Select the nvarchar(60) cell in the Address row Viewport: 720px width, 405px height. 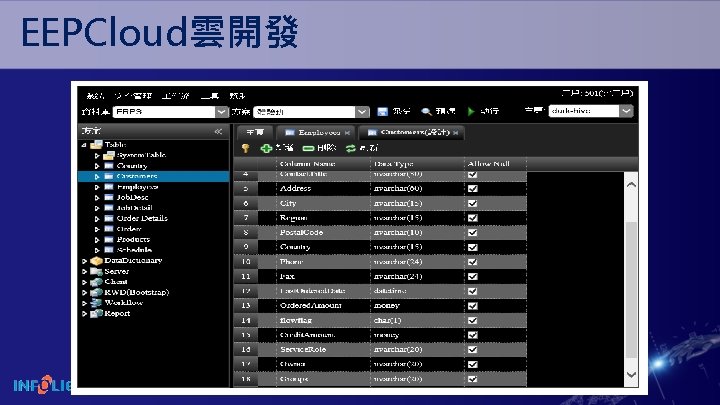pyautogui.click(x=417, y=189)
